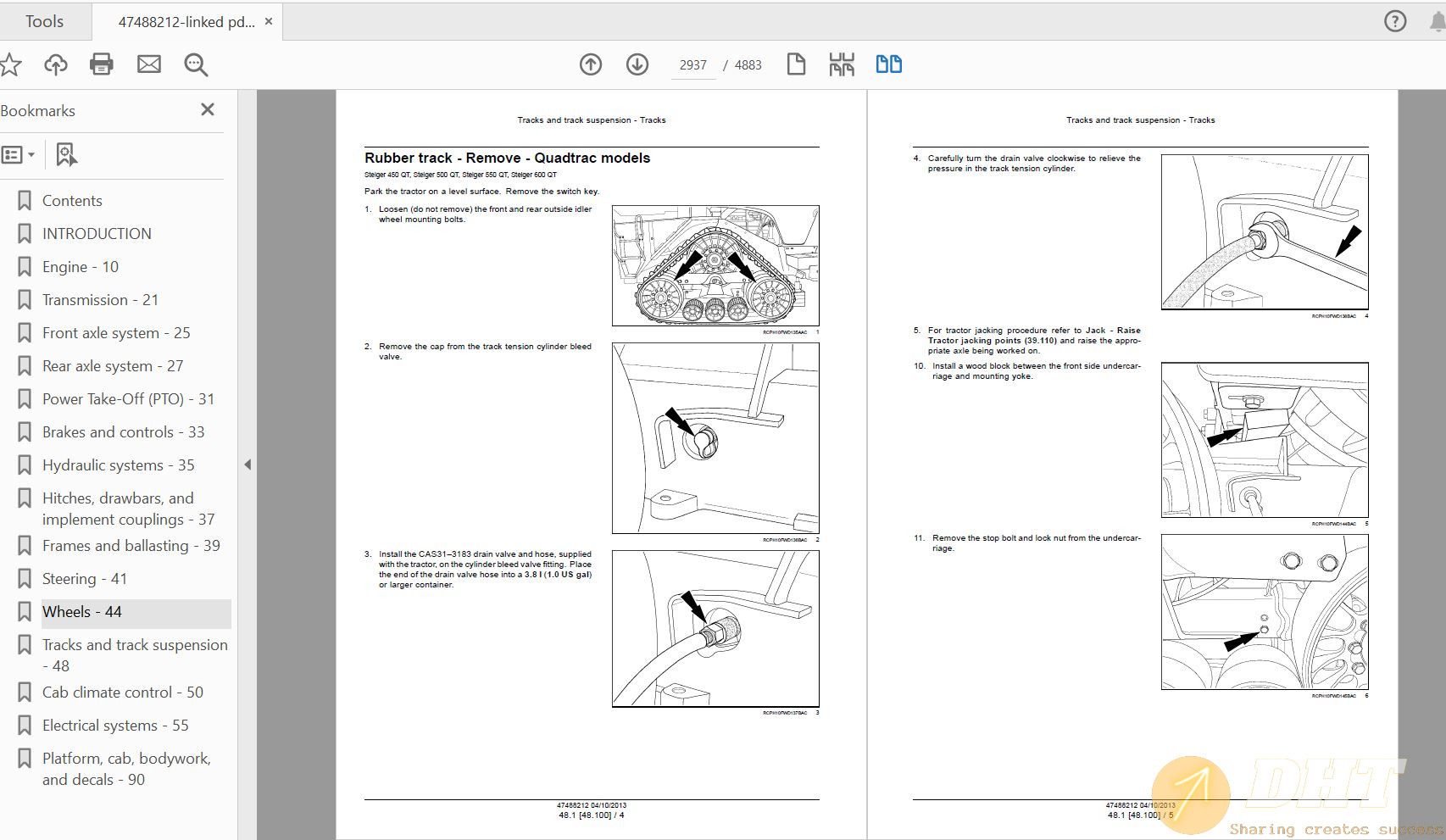Click the bookmark icon beside Rear axle system
The height and width of the screenshot is (840, 1446).
pyautogui.click(x=25, y=366)
